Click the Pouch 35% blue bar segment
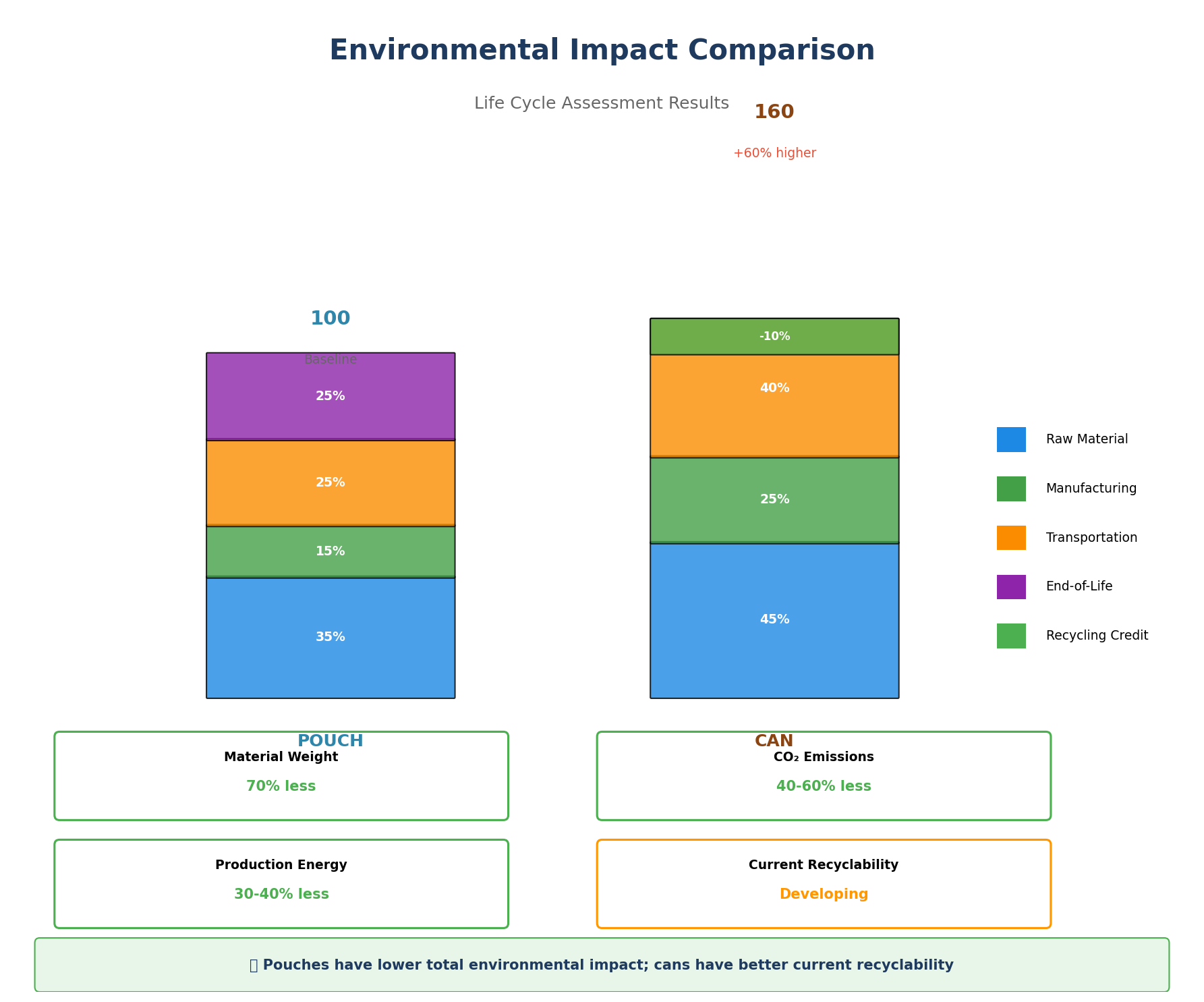 point(331,638)
